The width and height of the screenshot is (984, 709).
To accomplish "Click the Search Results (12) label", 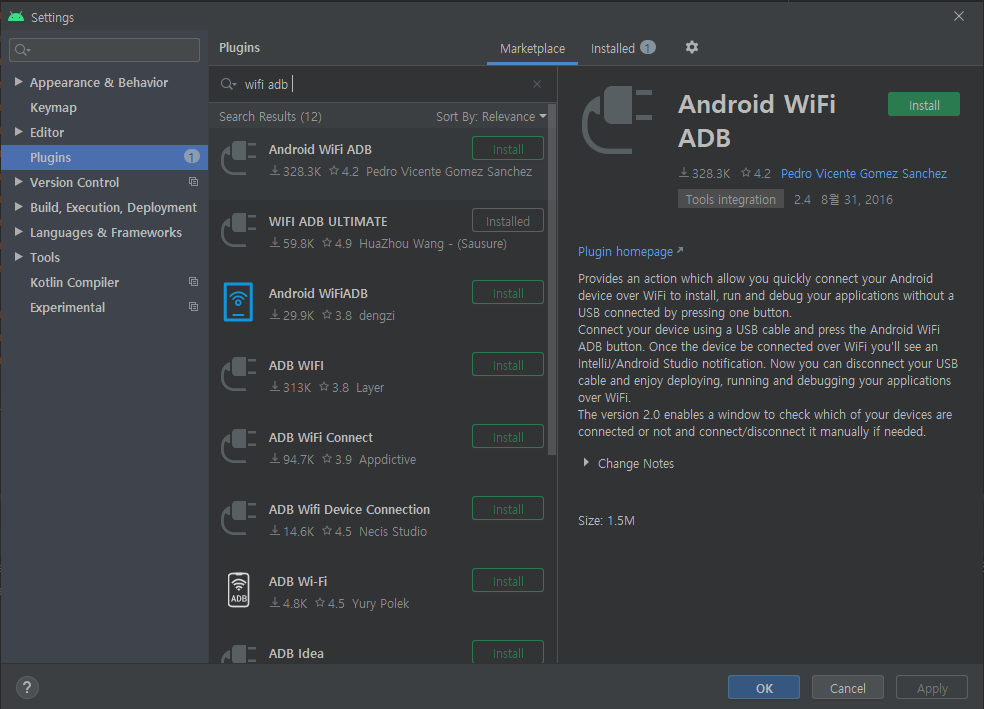I will tap(270, 117).
